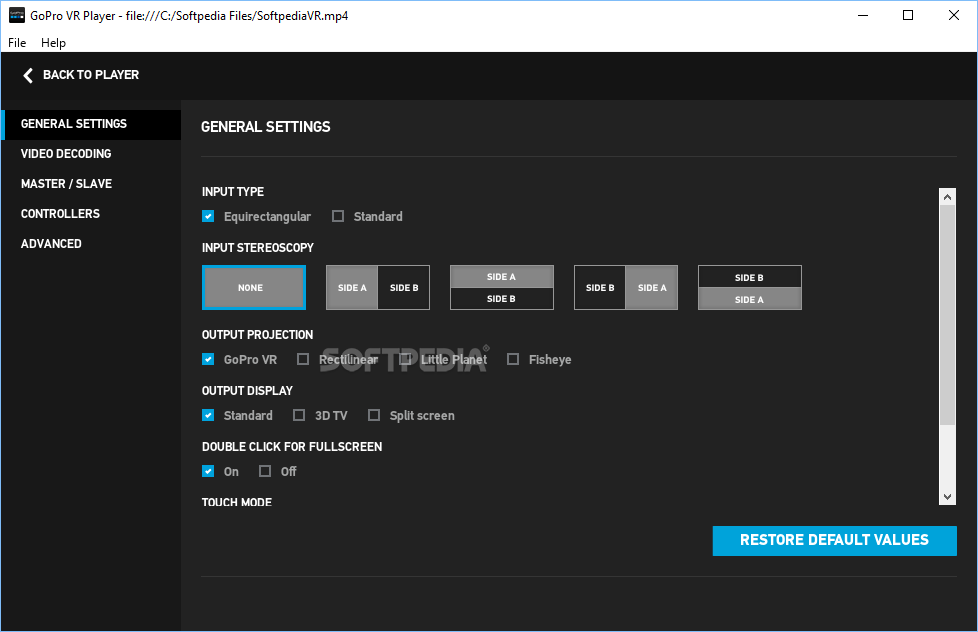This screenshot has width=978, height=632.
Task: Check Little Planet output projection
Action: pyautogui.click(x=405, y=359)
